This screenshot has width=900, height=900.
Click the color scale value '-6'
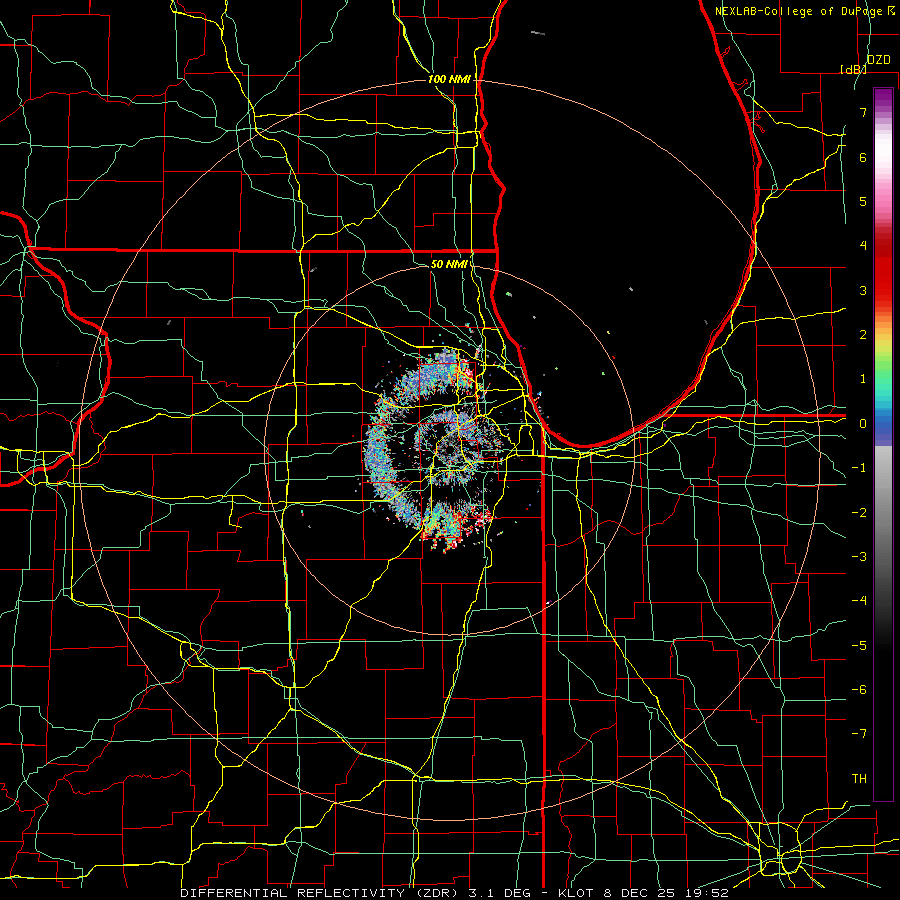(859, 690)
